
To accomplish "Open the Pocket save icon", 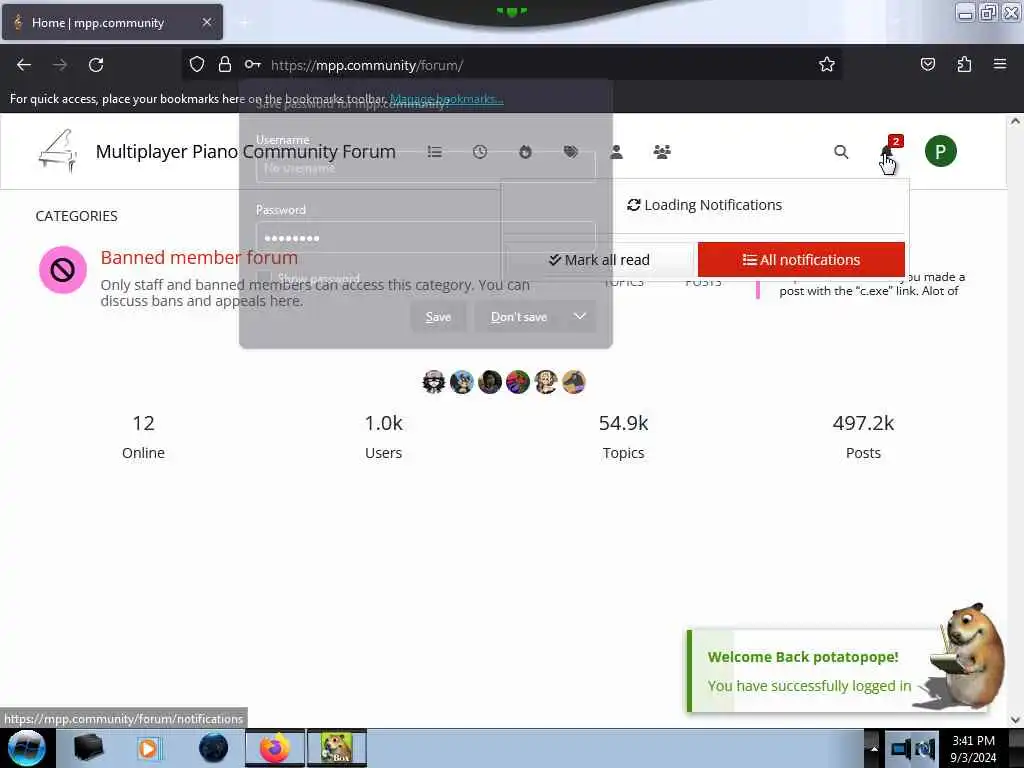I will point(927,64).
